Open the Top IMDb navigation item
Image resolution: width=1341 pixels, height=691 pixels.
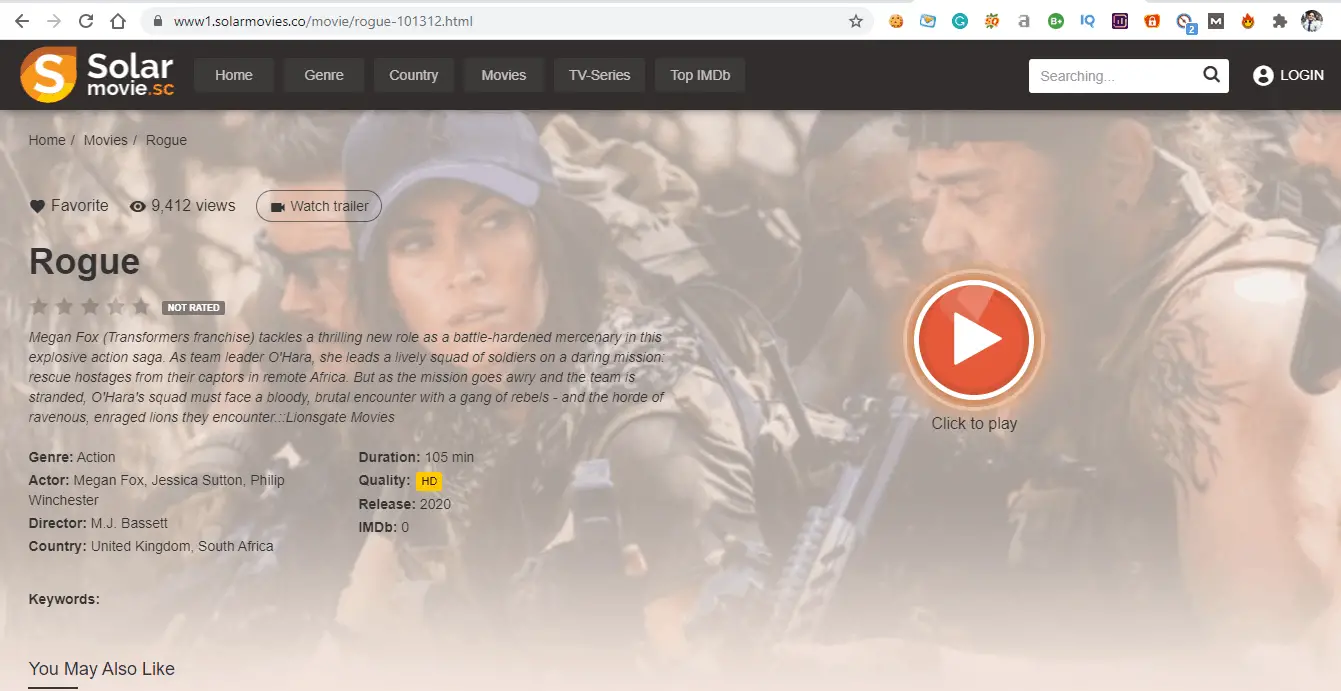(700, 75)
